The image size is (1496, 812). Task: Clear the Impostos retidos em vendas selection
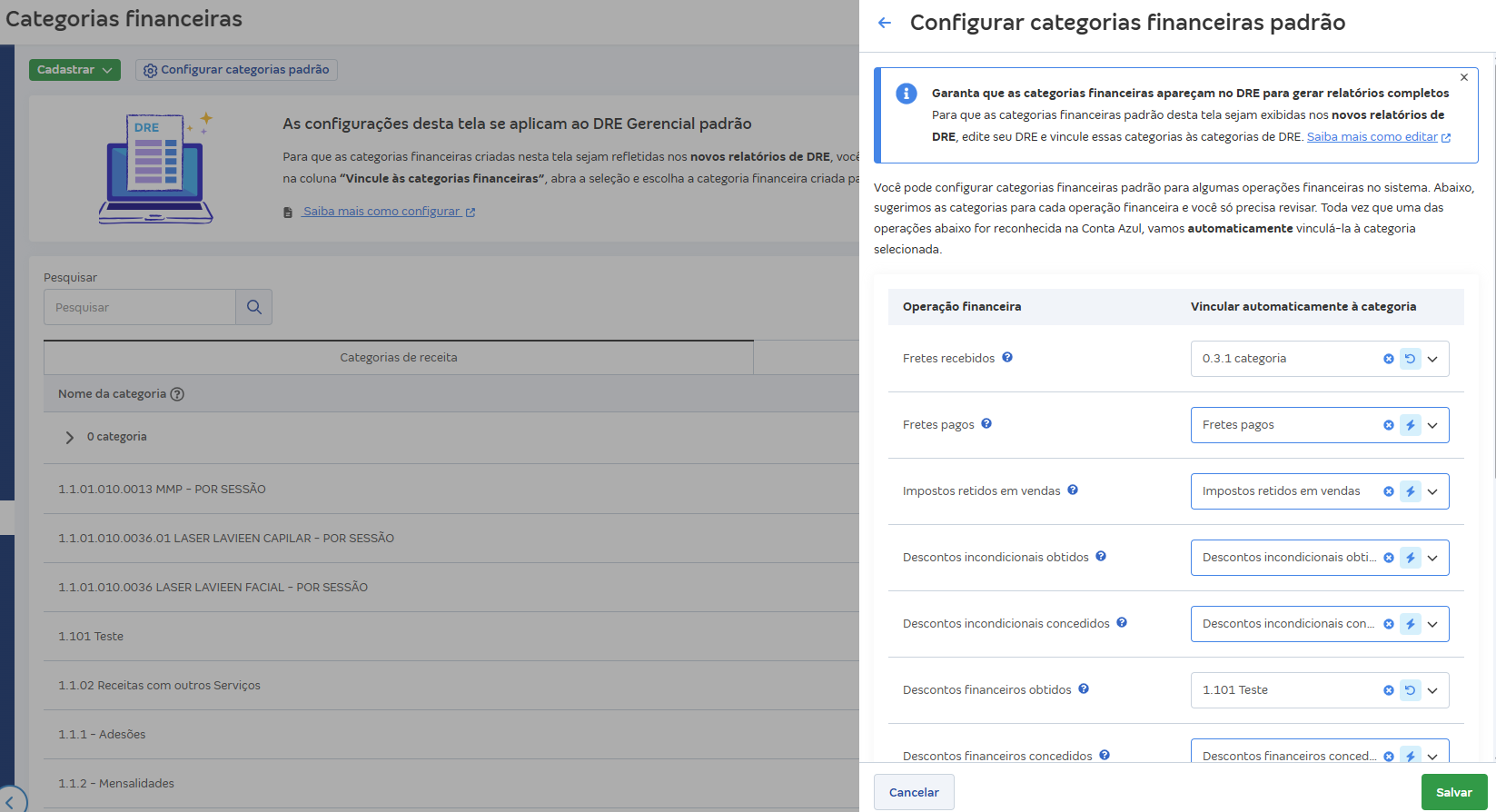coord(1389,491)
